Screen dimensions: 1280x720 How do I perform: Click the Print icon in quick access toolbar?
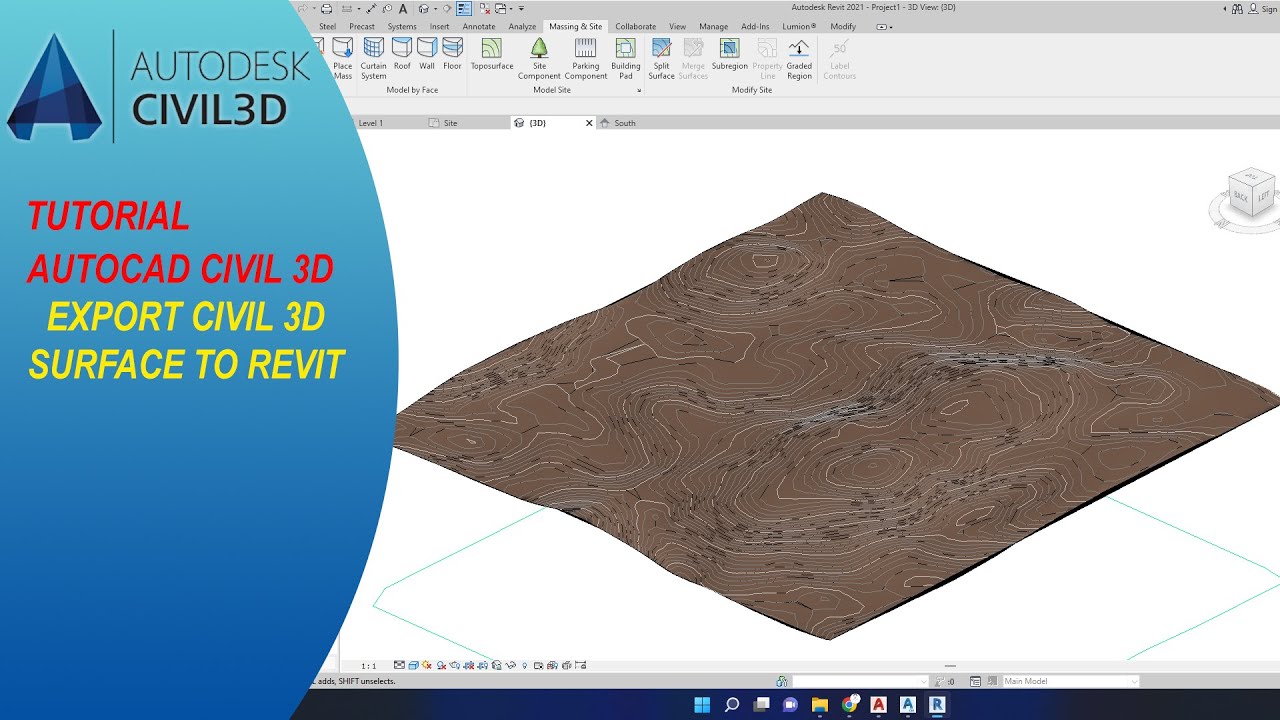(x=327, y=8)
